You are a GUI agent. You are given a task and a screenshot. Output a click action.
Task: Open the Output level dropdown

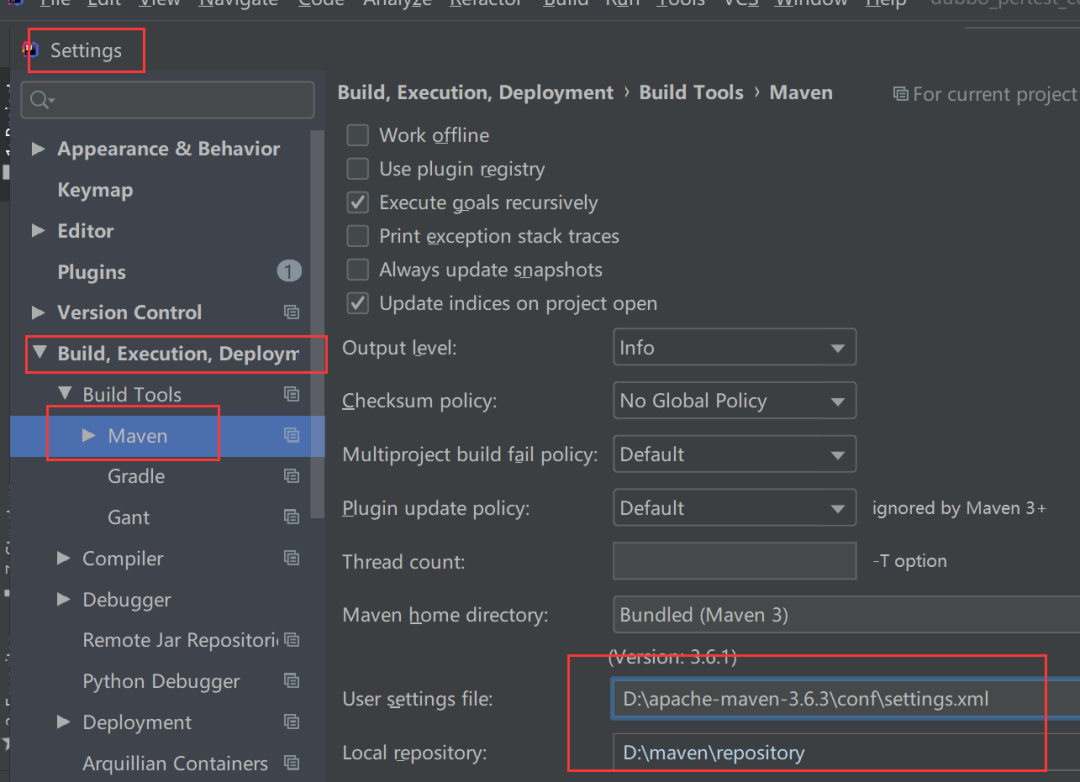tap(734, 347)
